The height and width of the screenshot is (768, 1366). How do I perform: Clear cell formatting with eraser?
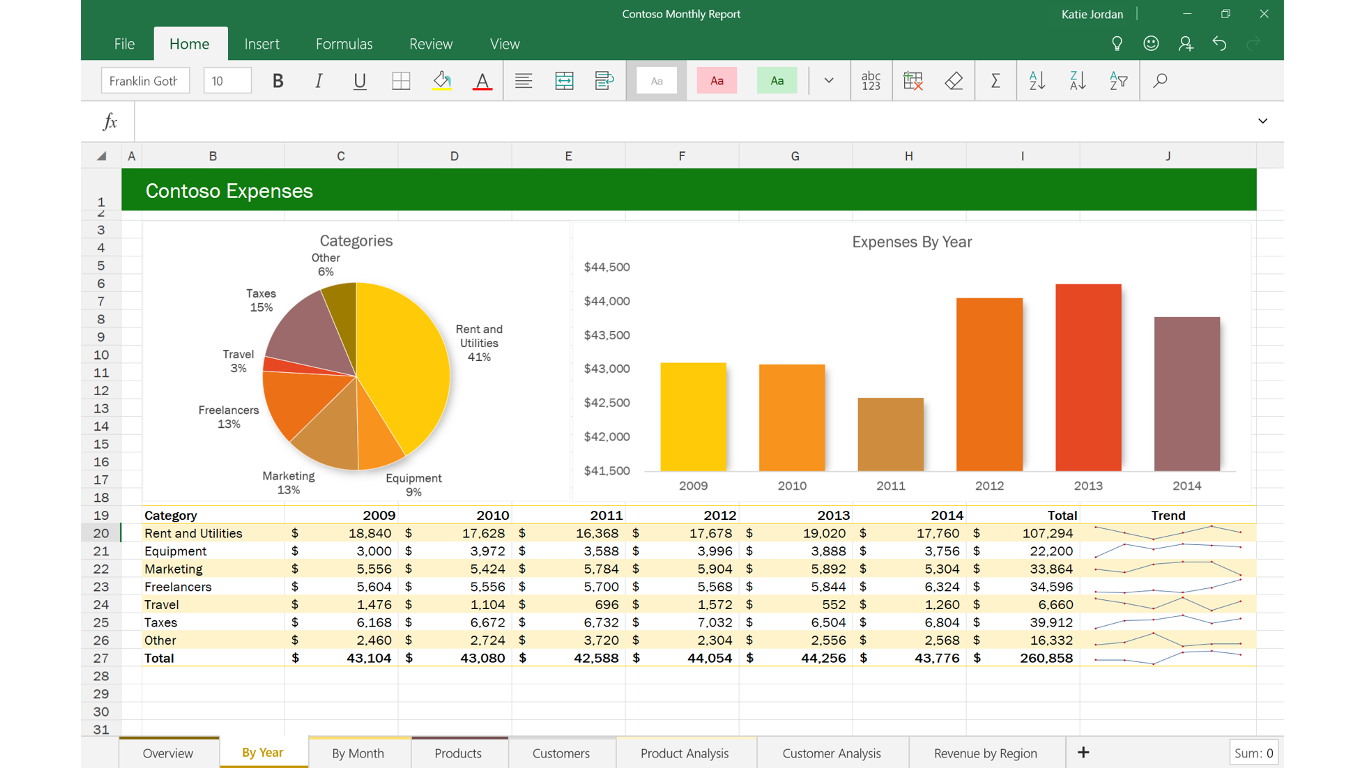point(953,80)
